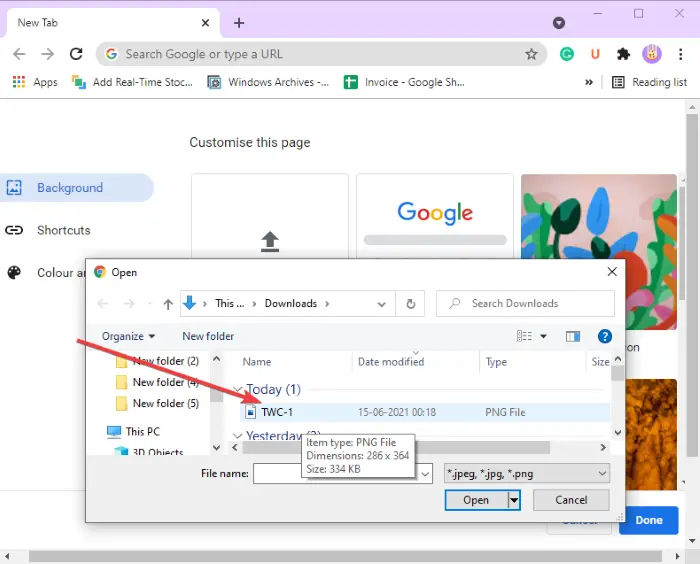This screenshot has height=564, width=700.
Task: Click Downloads in the path breadcrumb
Action: point(291,304)
